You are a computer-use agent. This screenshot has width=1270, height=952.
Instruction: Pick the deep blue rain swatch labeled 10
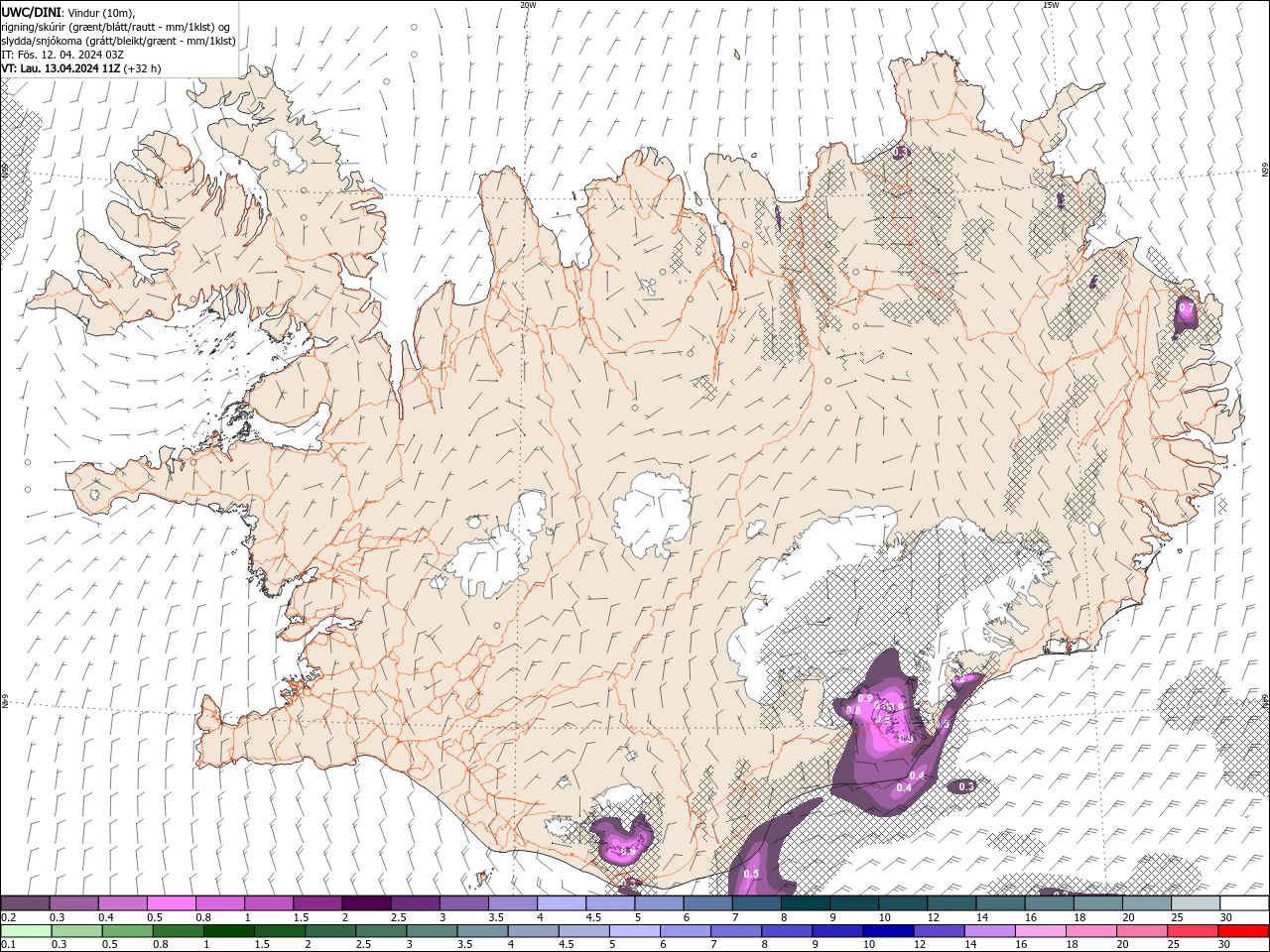click(888, 931)
